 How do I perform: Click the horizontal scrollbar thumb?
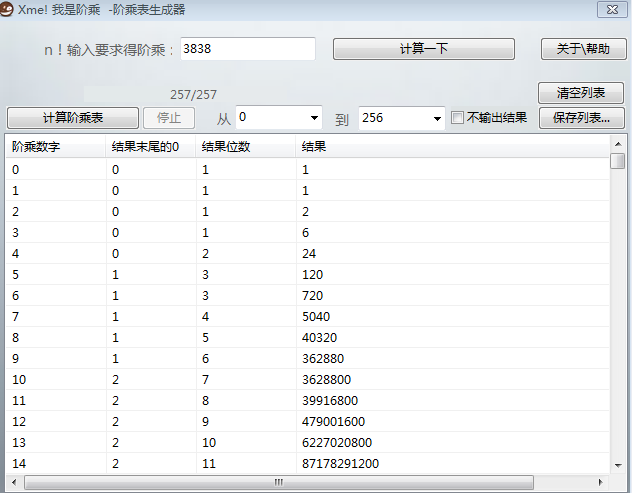[x=279, y=482]
